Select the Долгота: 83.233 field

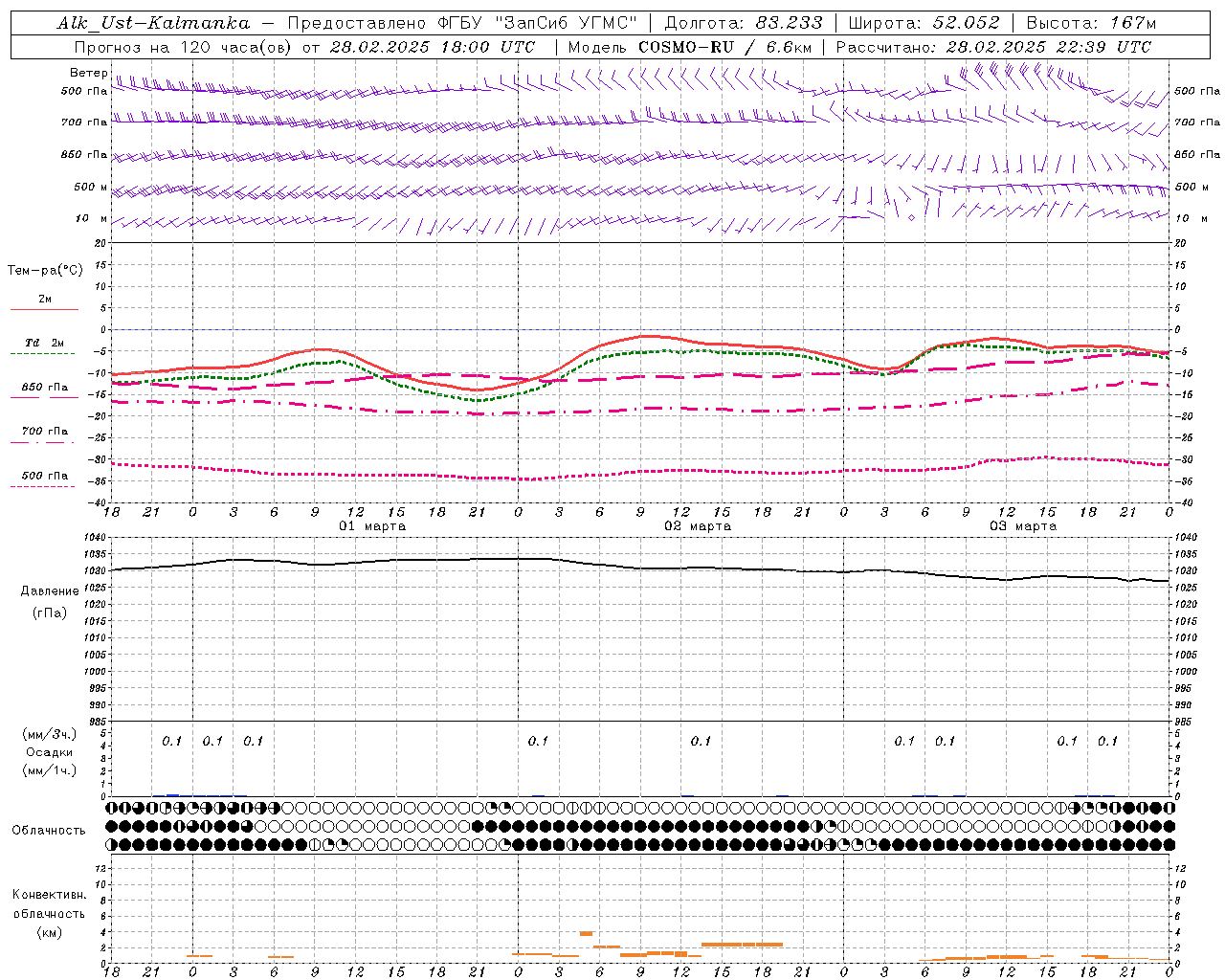pyautogui.click(x=743, y=23)
